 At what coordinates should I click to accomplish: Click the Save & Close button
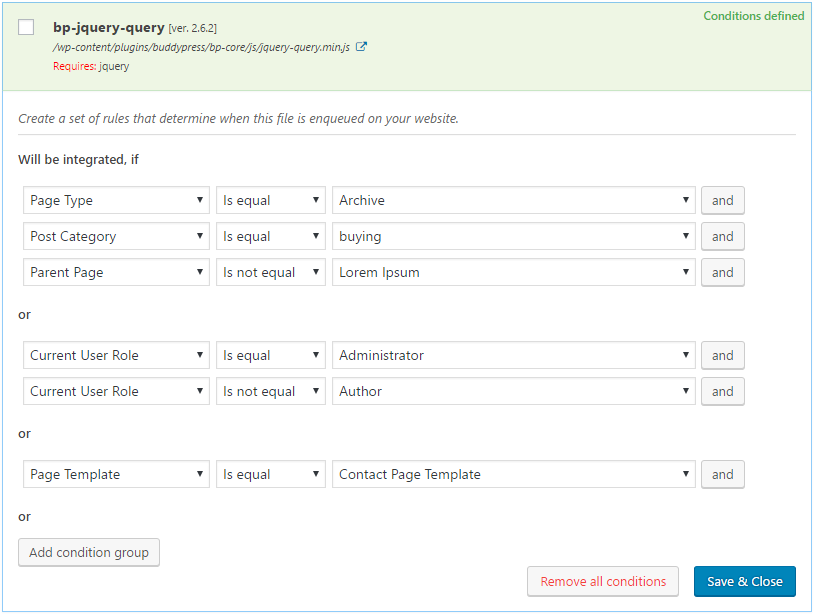[744, 581]
